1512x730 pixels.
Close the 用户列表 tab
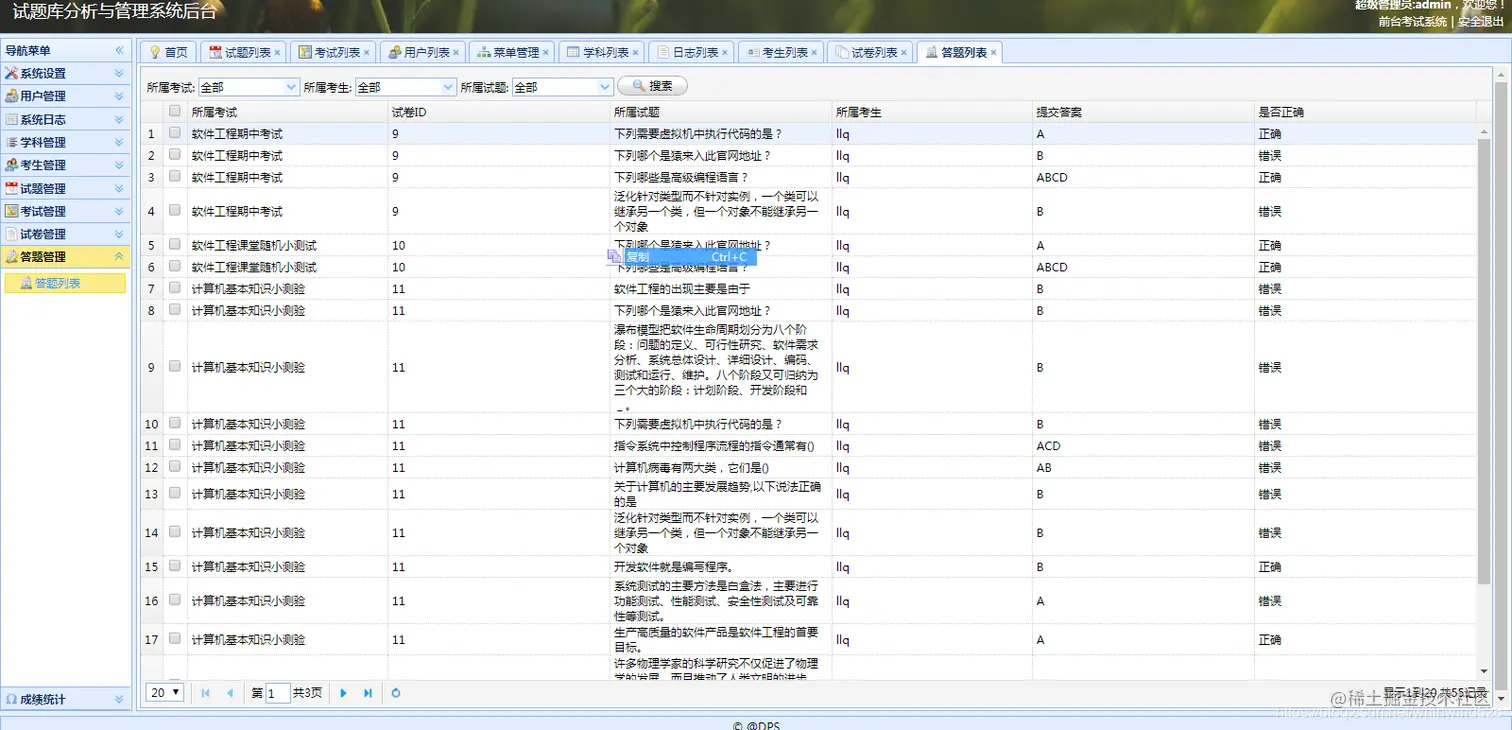[456, 53]
